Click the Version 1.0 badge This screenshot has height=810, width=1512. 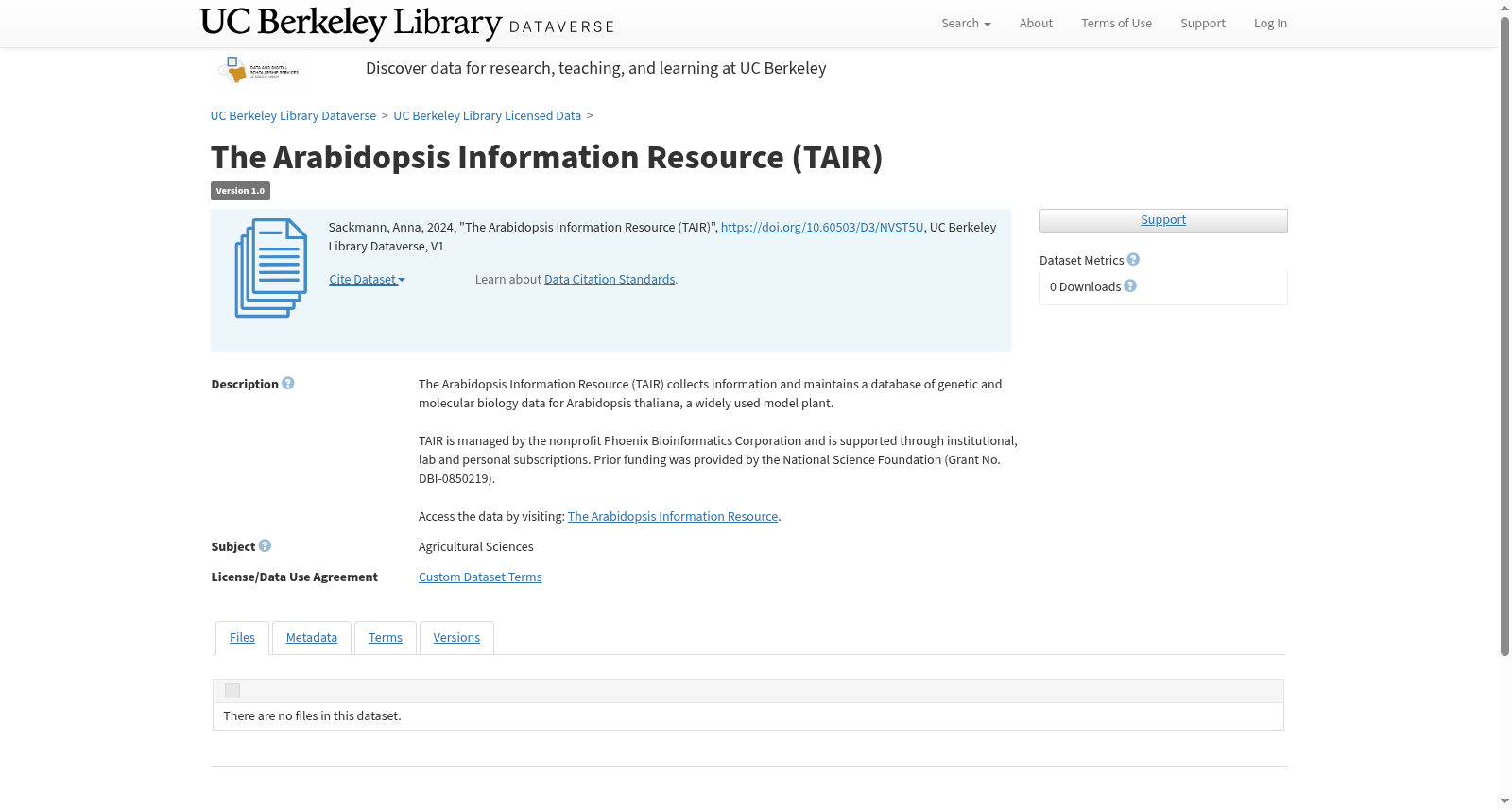pyautogui.click(x=240, y=191)
